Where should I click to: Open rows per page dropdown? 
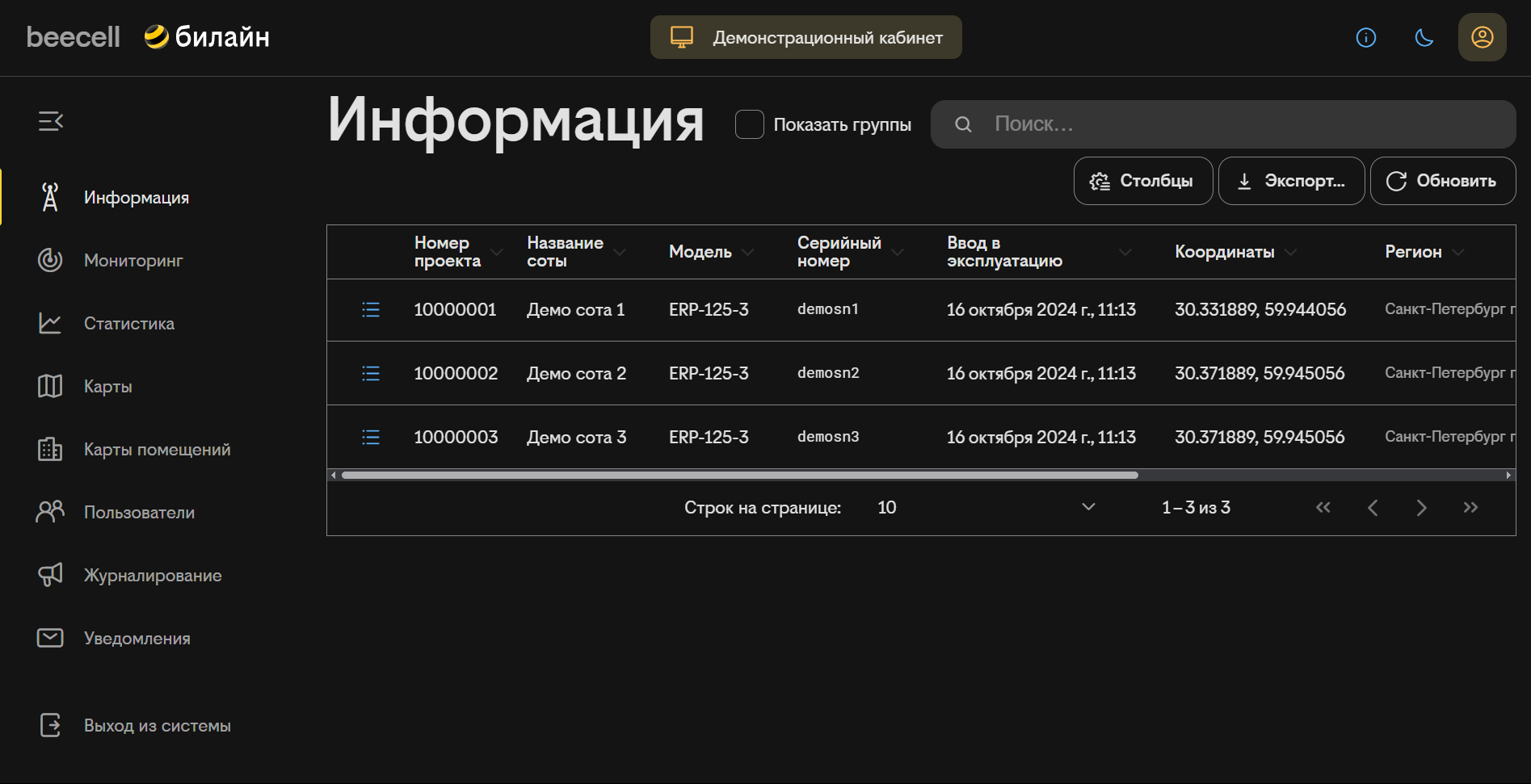tap(987, 507)
